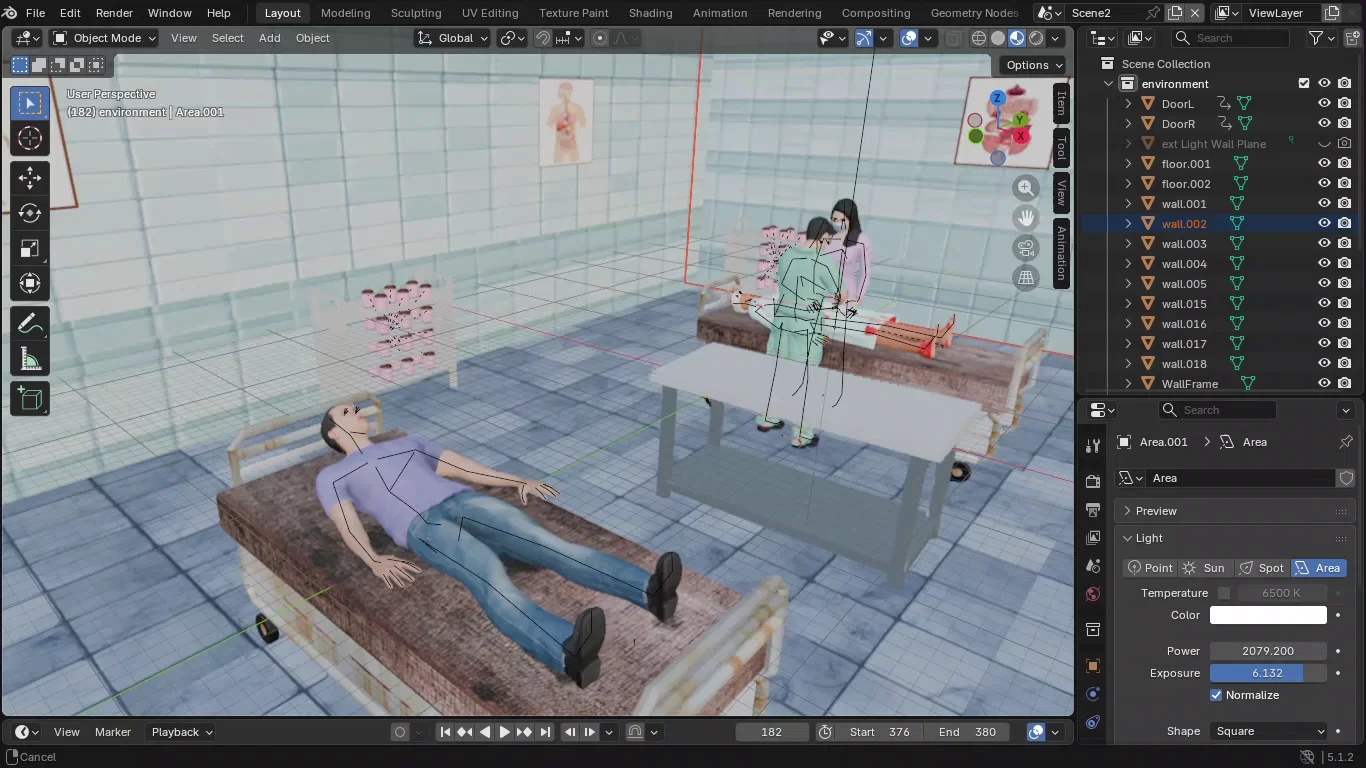Toggle camera view icon in viewport
This screenshot has height=768, width=1366.
click(x=1026, y=248)
